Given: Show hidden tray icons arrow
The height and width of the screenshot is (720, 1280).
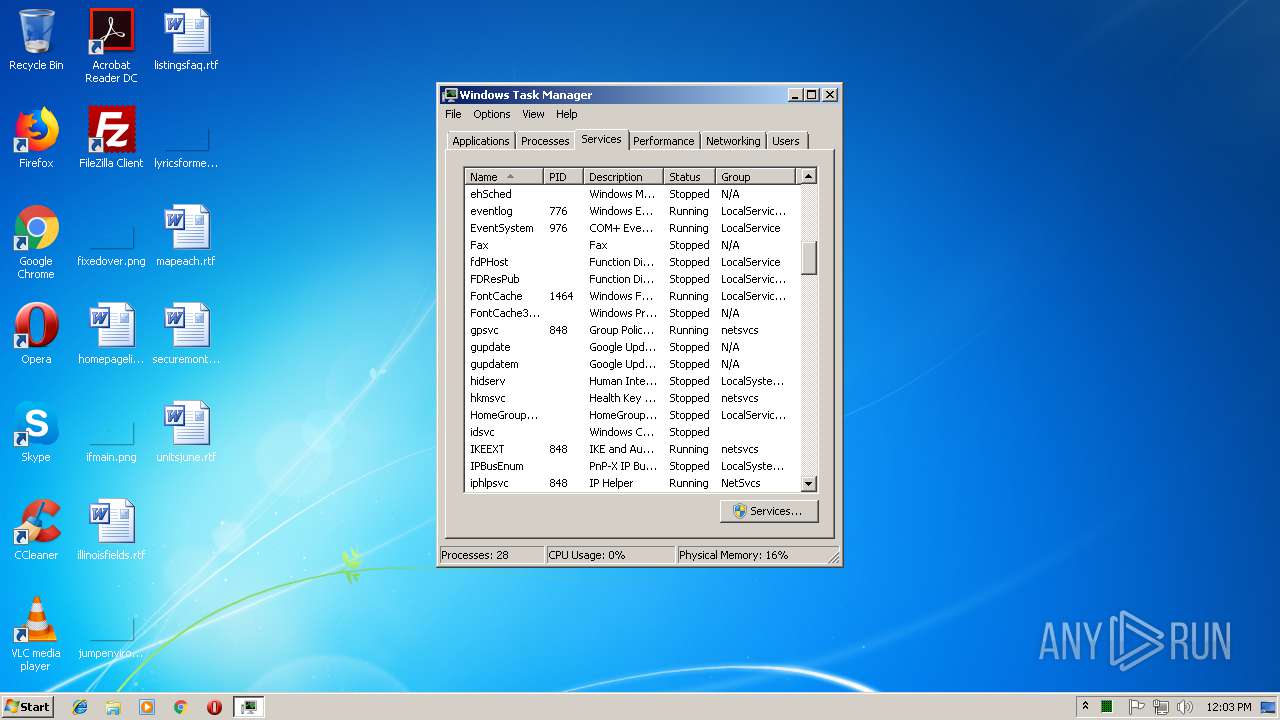Looking at the screenshot, I should [x=1085, y=707].
